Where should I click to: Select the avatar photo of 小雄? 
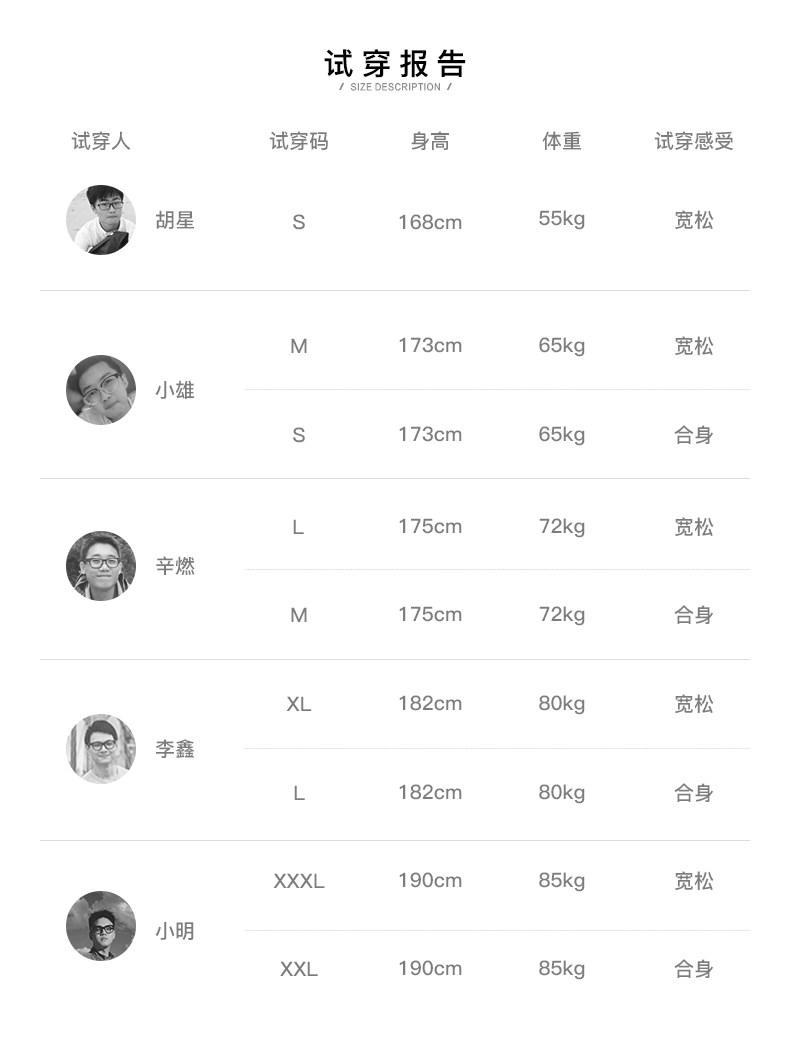point(101,390)
